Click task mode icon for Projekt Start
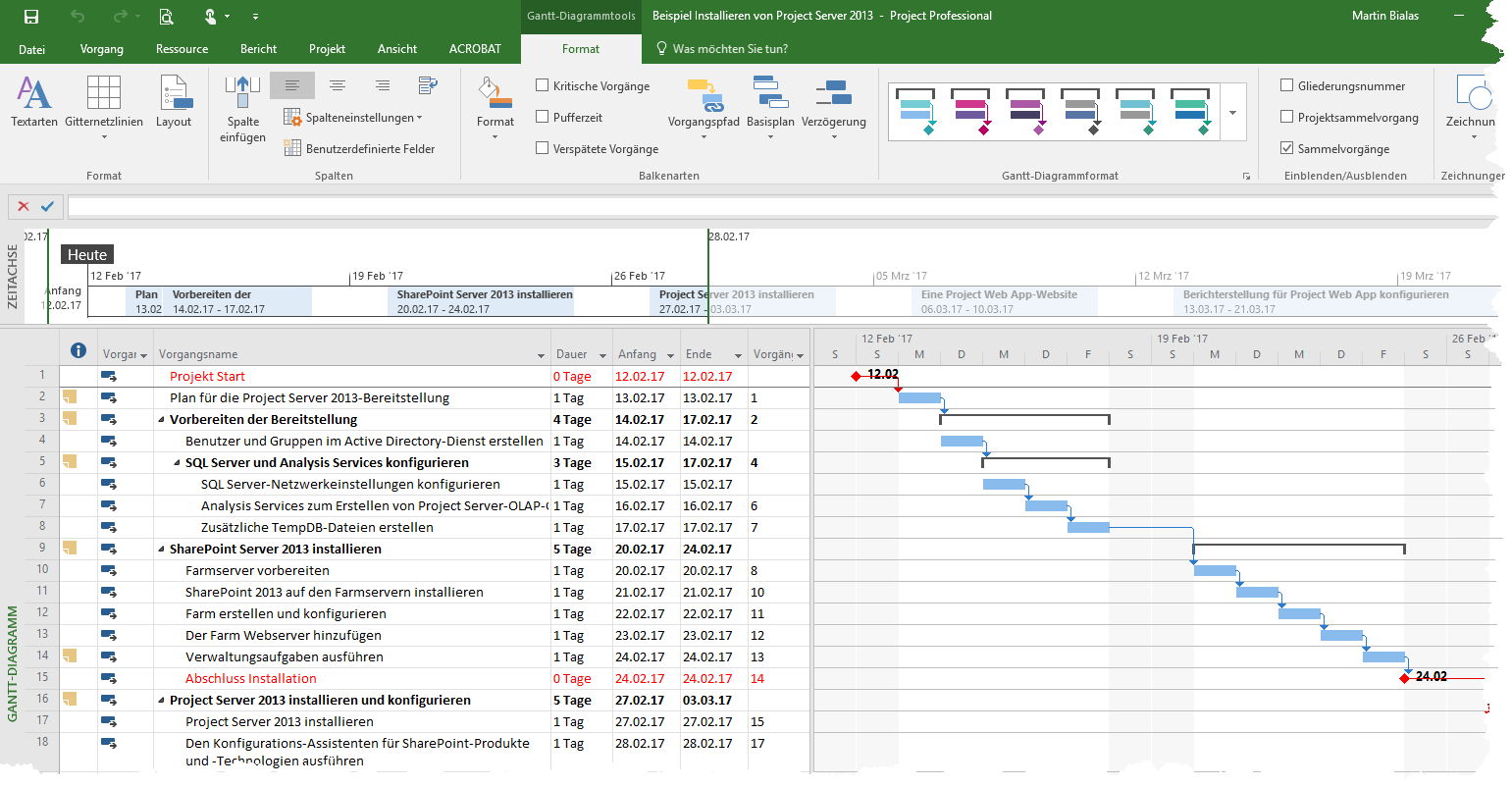Image resolution: width=1512 pixels, height=787 pixels. 108,376
